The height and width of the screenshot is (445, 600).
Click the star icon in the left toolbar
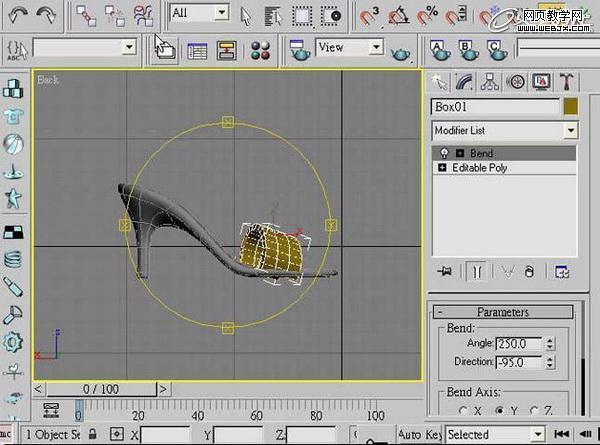pyautogui.click(x=13, y=199)
